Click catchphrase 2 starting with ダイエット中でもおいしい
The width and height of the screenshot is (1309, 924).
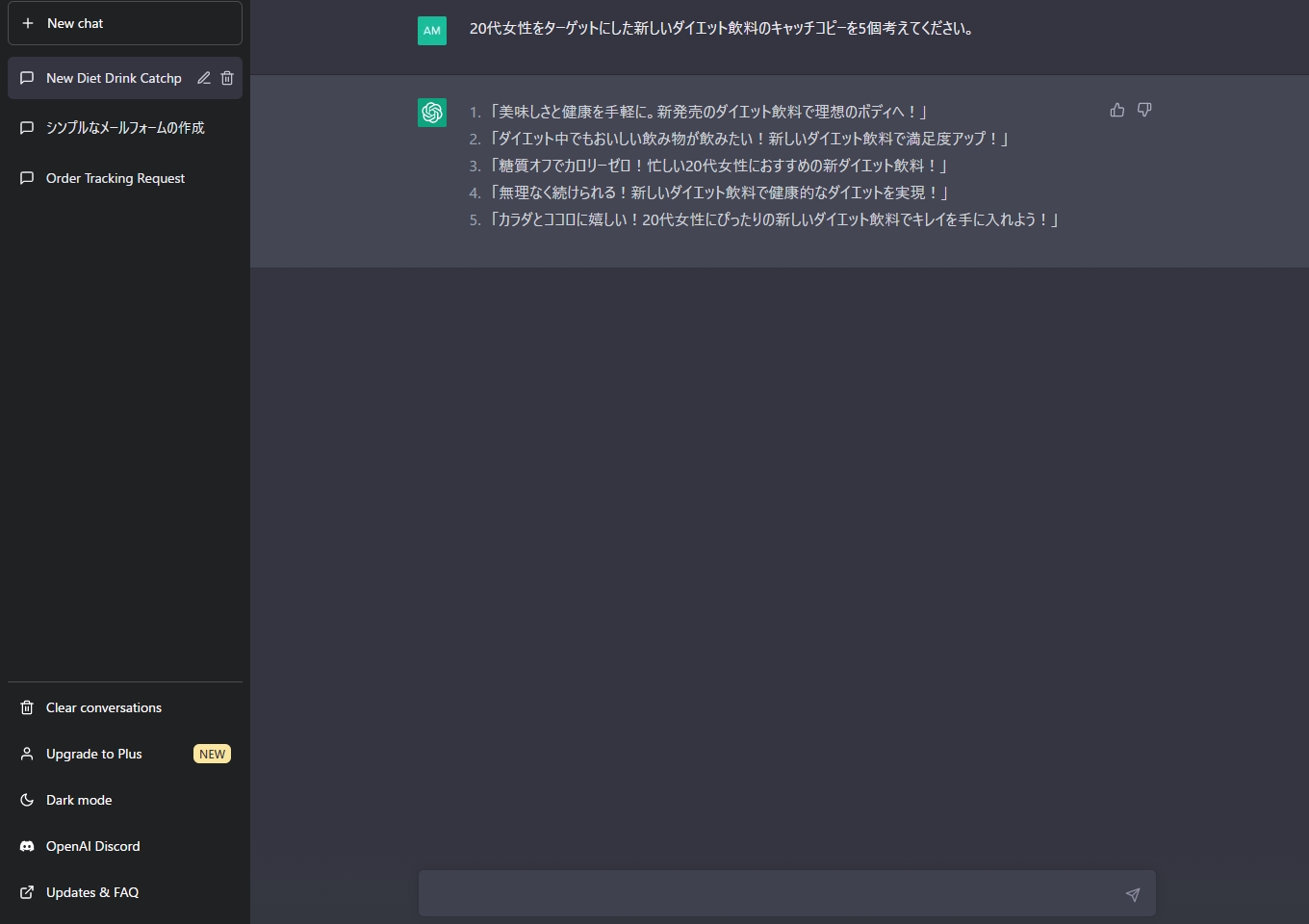[749, 139]
